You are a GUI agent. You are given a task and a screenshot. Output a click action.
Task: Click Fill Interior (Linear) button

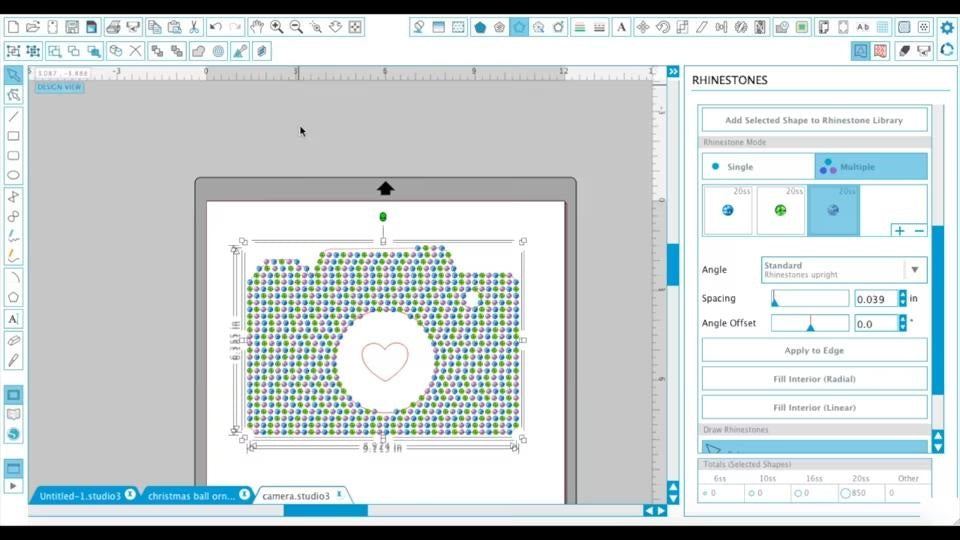(x=814, y=407)
